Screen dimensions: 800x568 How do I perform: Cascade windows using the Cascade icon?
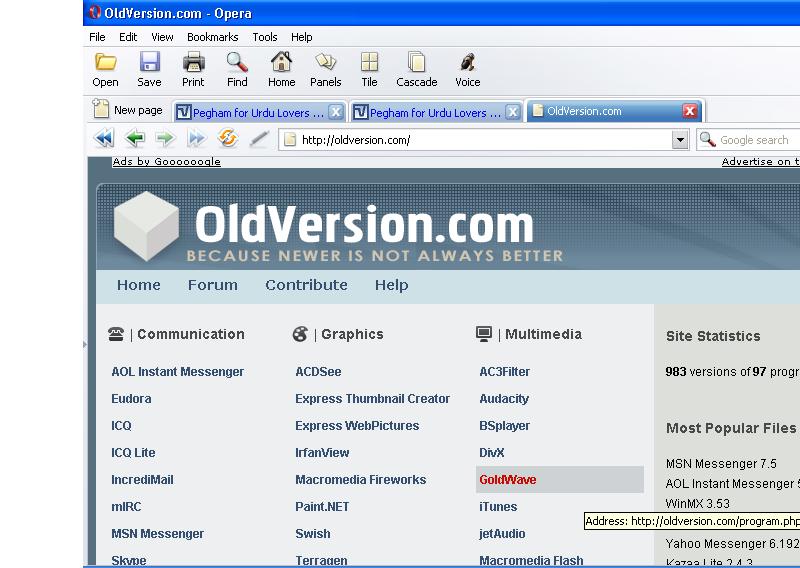416,63
